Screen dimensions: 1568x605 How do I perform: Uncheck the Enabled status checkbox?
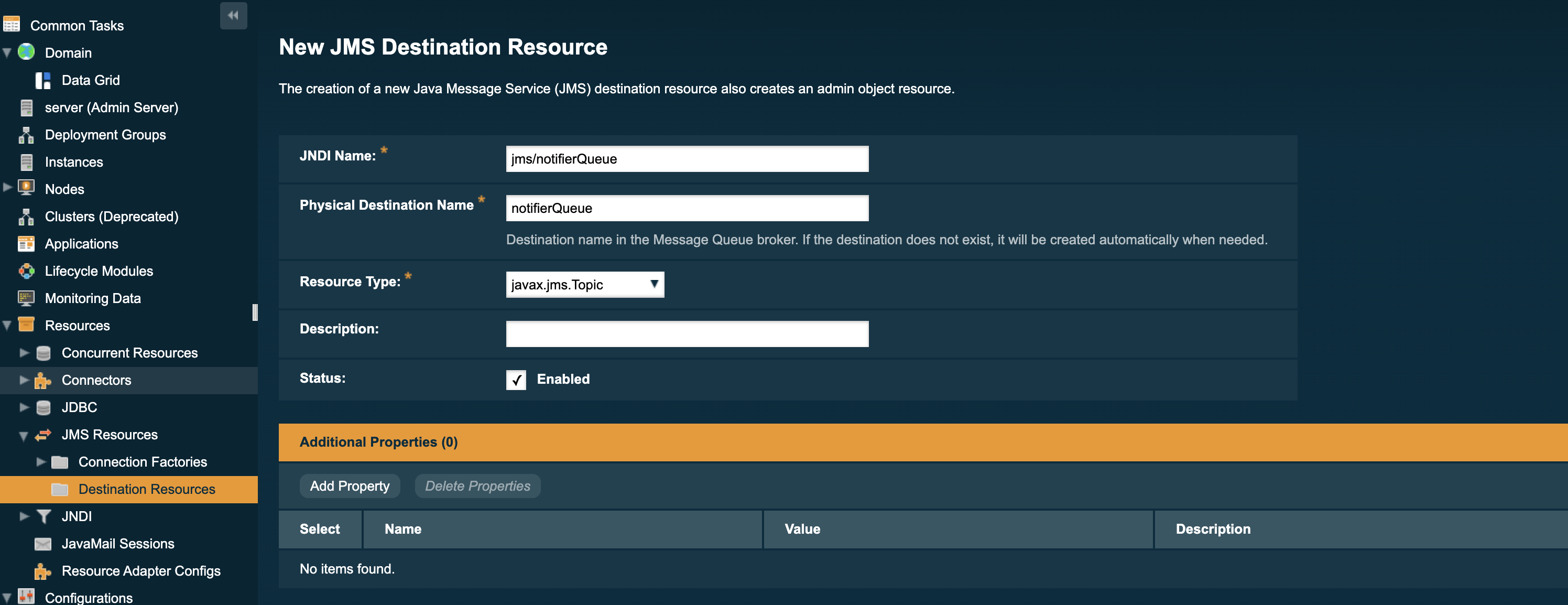pyautogui.click(x=516, y=380)
